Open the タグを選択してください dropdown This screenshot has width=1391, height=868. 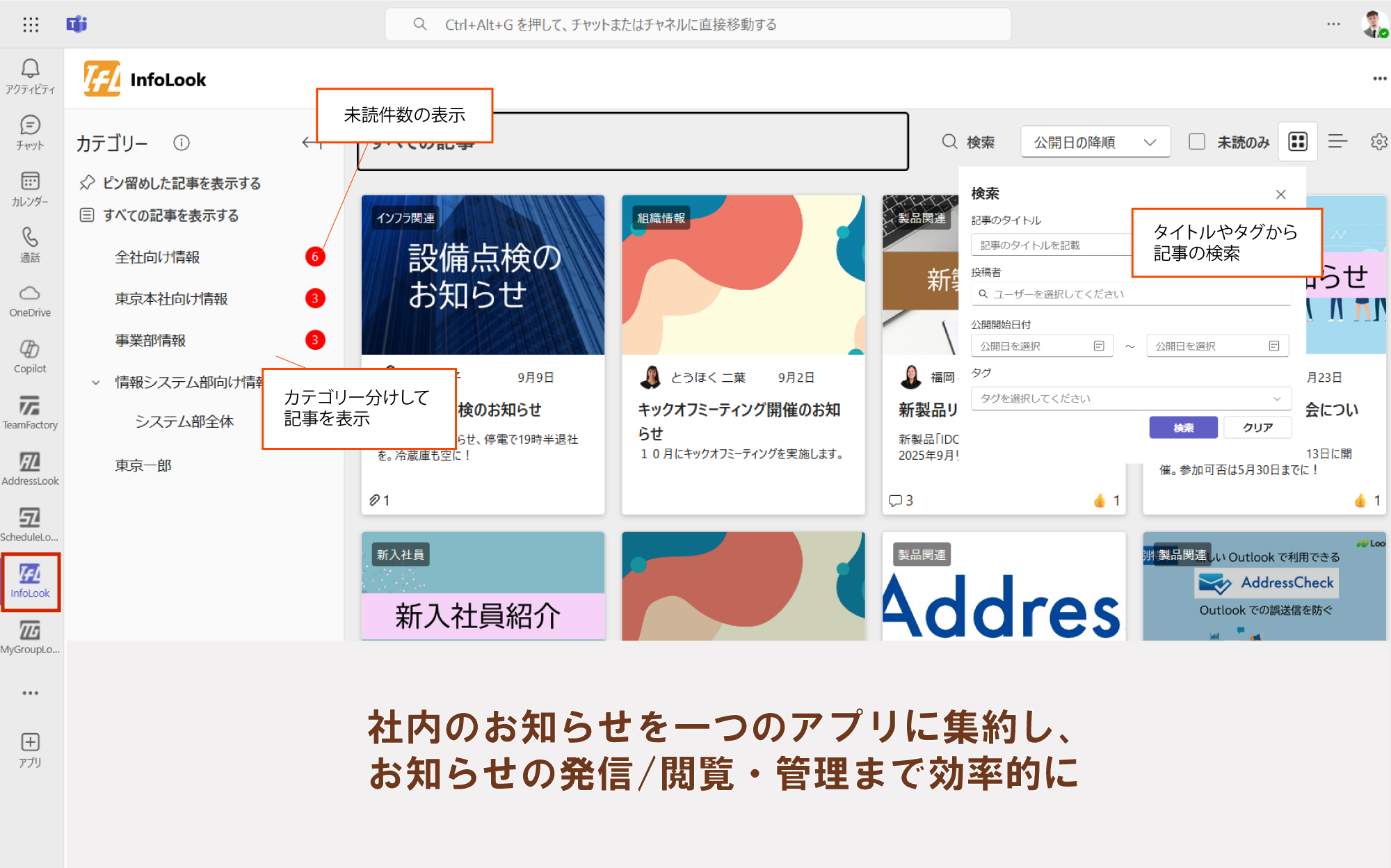coord(1130,399)
